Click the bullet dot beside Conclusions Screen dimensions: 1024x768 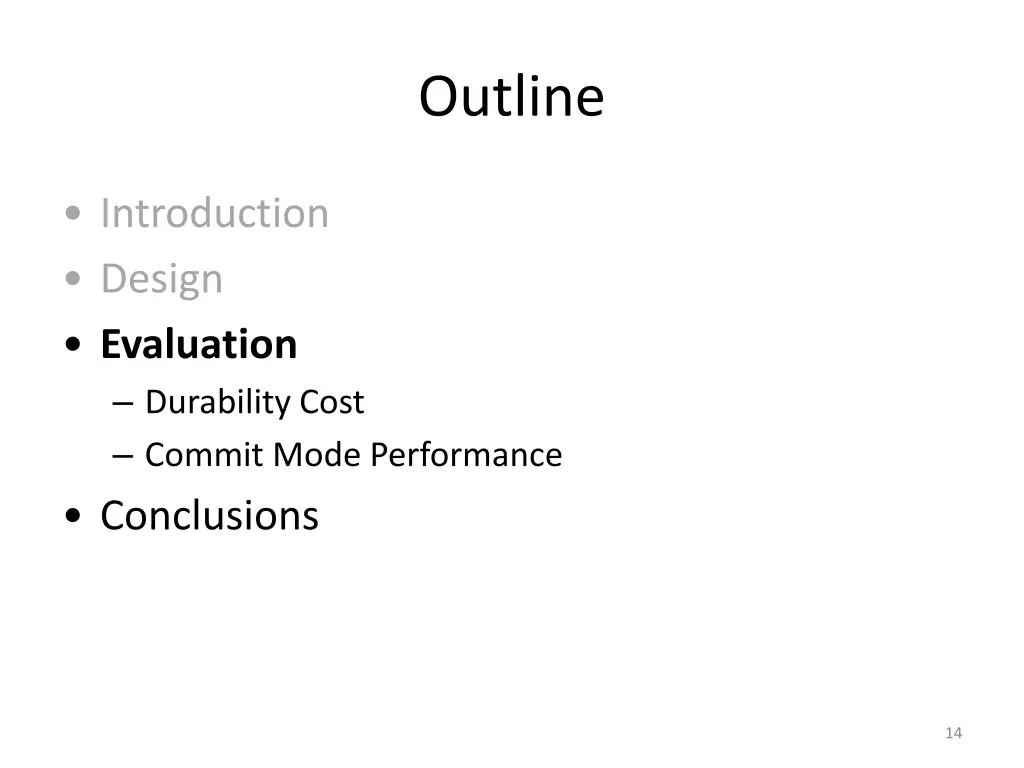click(73, 515)
